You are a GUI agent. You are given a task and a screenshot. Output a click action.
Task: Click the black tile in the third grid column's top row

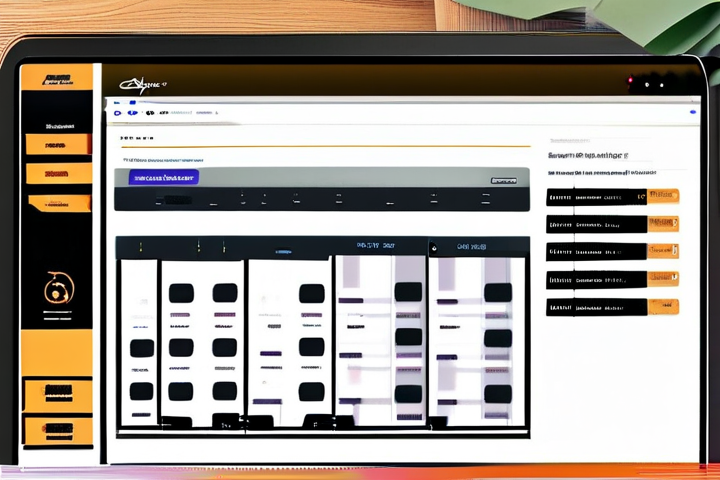pyautogui.click(x=312, y=293)
